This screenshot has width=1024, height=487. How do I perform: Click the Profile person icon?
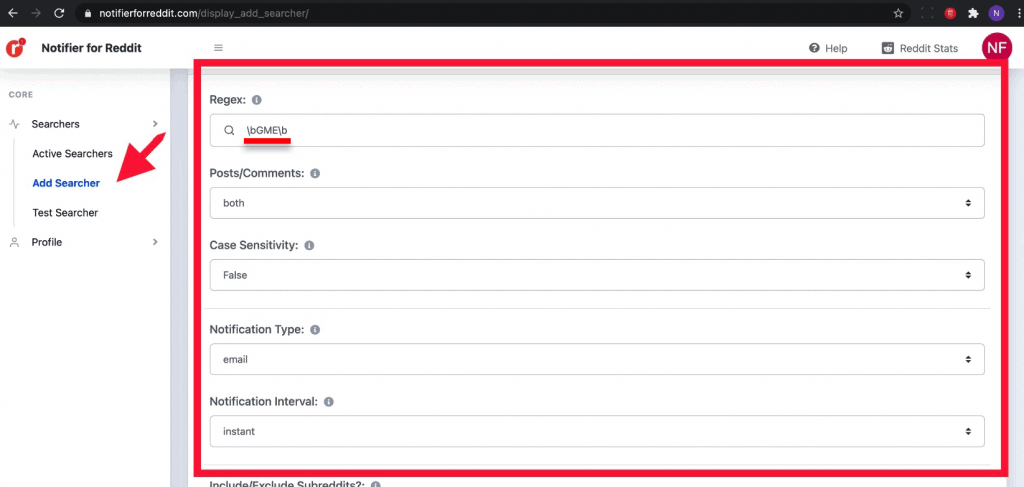(x=14, y=242)
